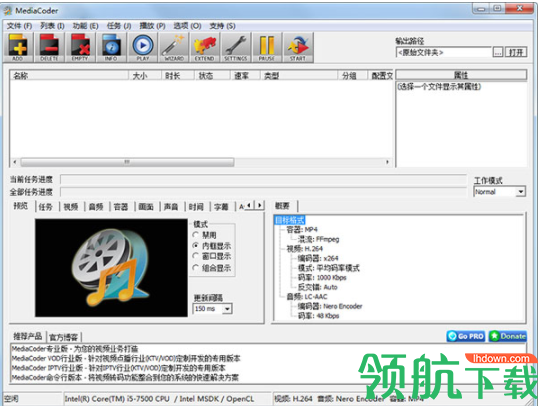Click the MediaCoder VOD行业版 product link
This screenshot has height=406, width=538.
(x=126, y=359)
